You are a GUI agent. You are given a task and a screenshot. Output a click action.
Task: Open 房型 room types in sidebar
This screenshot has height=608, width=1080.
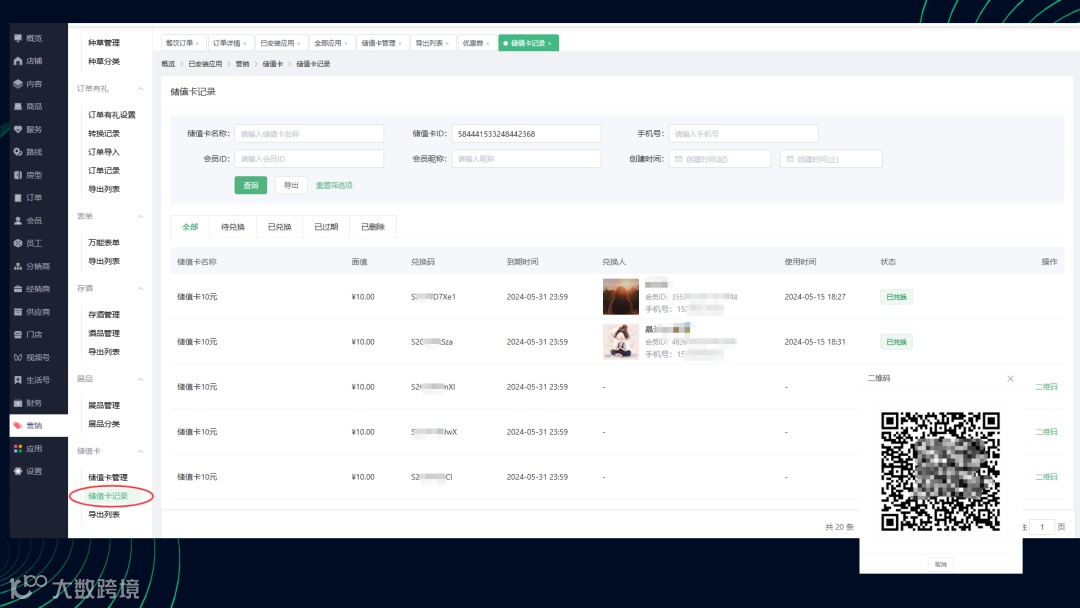(x=28, y=175)
